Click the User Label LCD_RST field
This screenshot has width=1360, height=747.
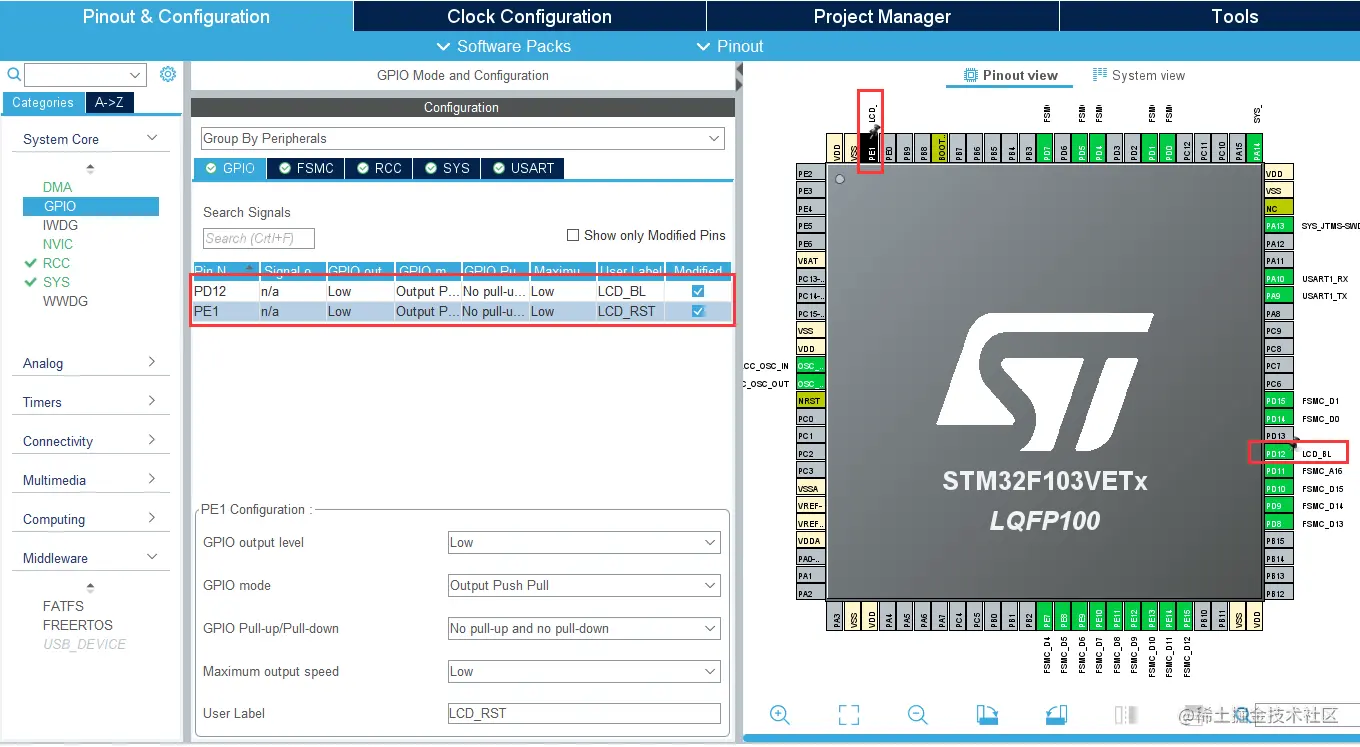click(584, 713)
